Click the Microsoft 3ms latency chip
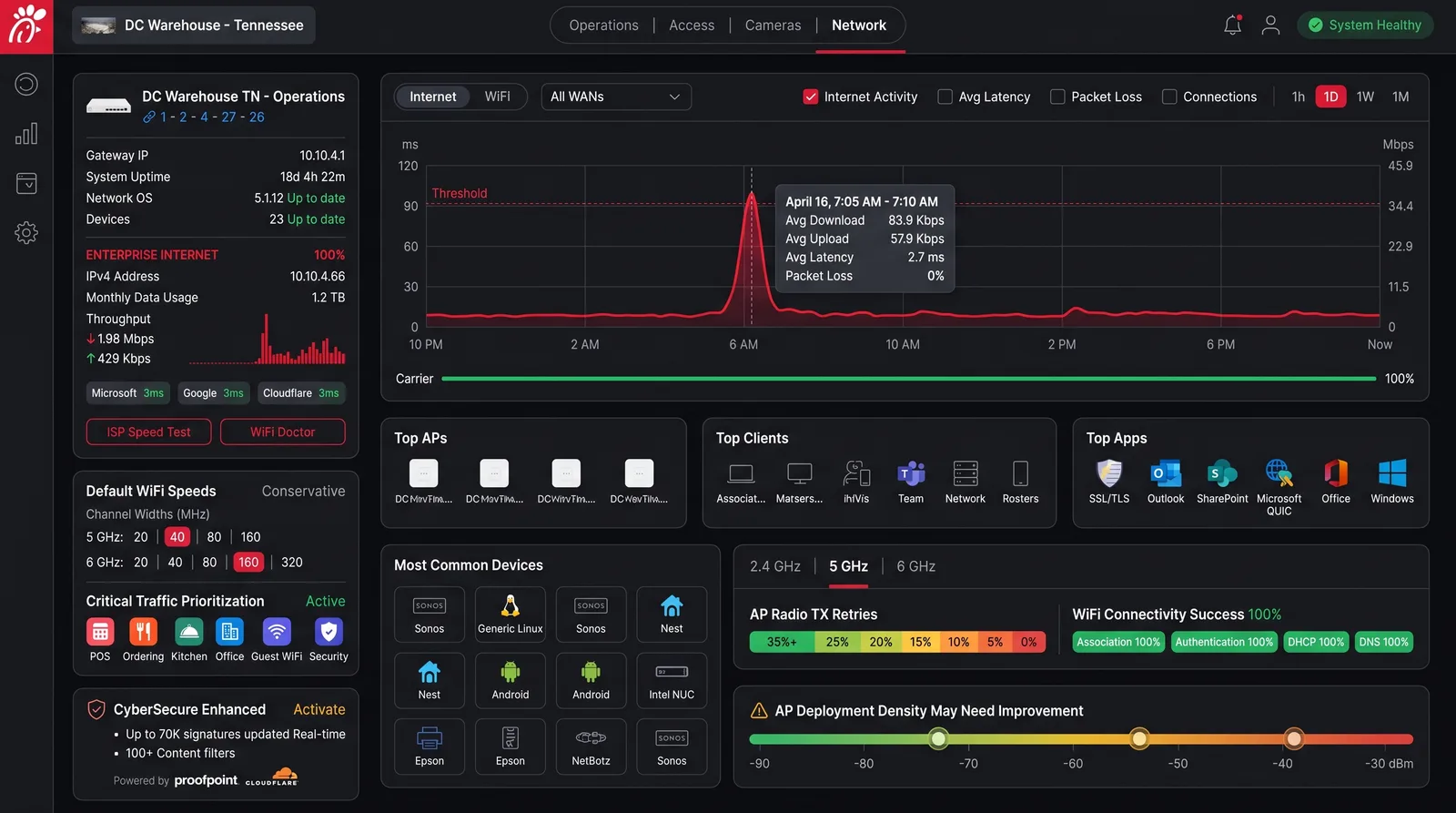 (x=127, y=393)
